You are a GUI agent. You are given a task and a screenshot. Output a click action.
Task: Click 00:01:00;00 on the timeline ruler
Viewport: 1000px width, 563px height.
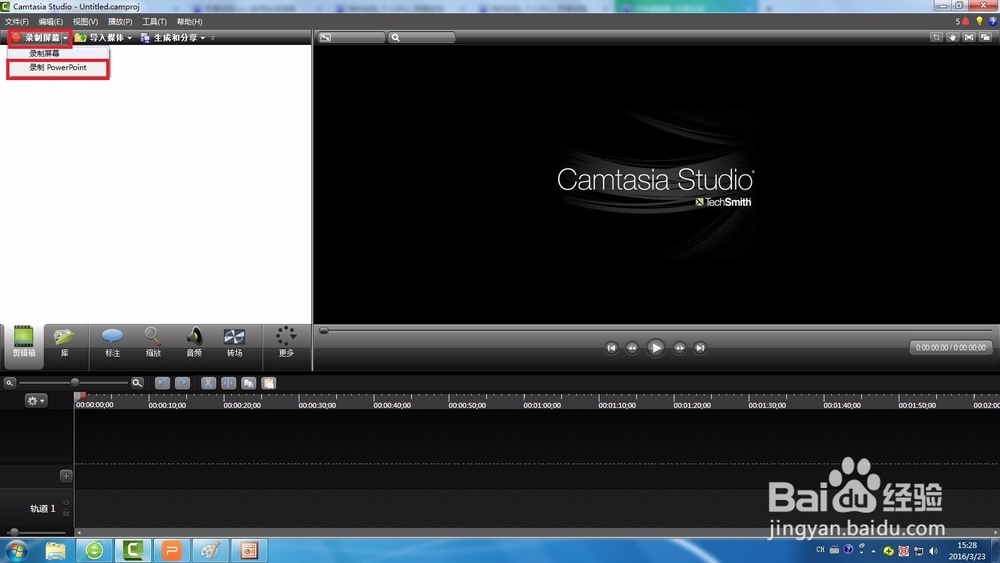(x=542, y=405)
